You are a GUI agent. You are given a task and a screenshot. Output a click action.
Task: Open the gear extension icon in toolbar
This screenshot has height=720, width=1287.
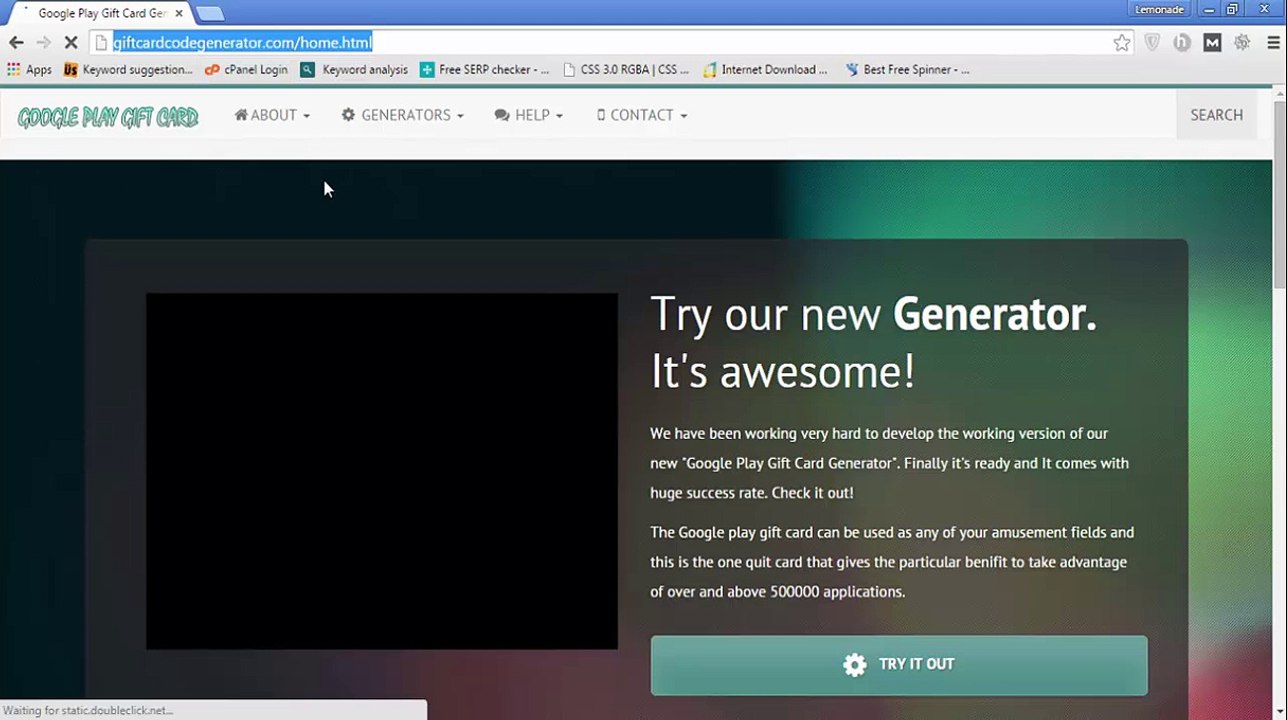coord(1242,42)
